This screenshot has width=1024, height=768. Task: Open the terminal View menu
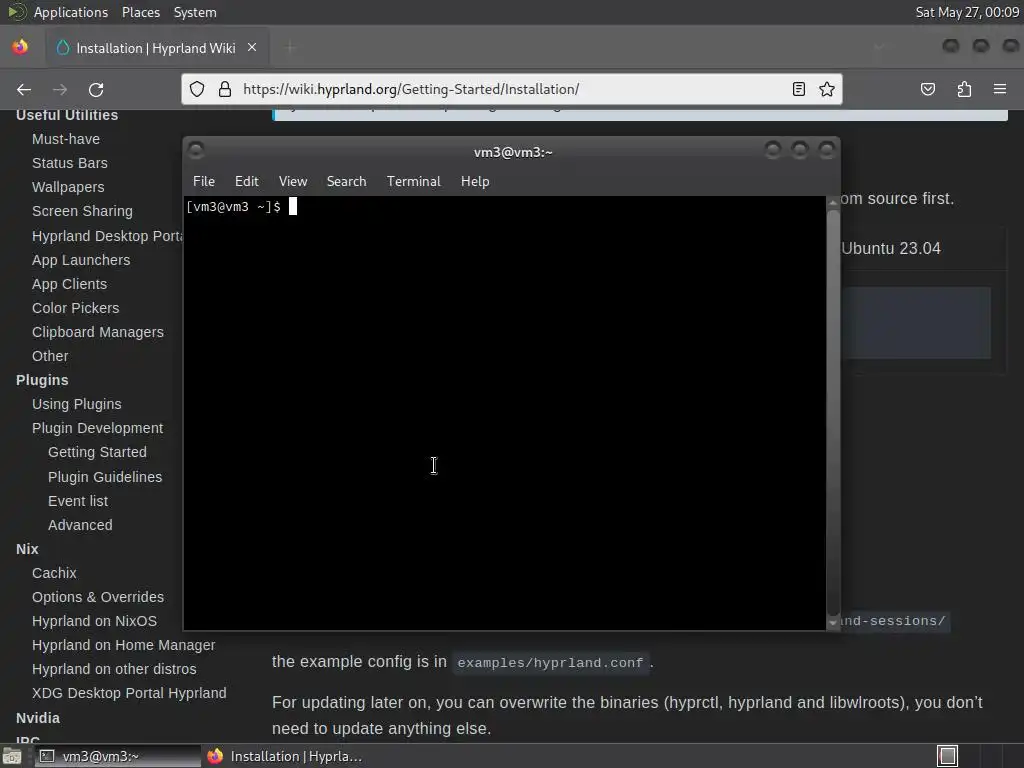[x=293, y=182]
